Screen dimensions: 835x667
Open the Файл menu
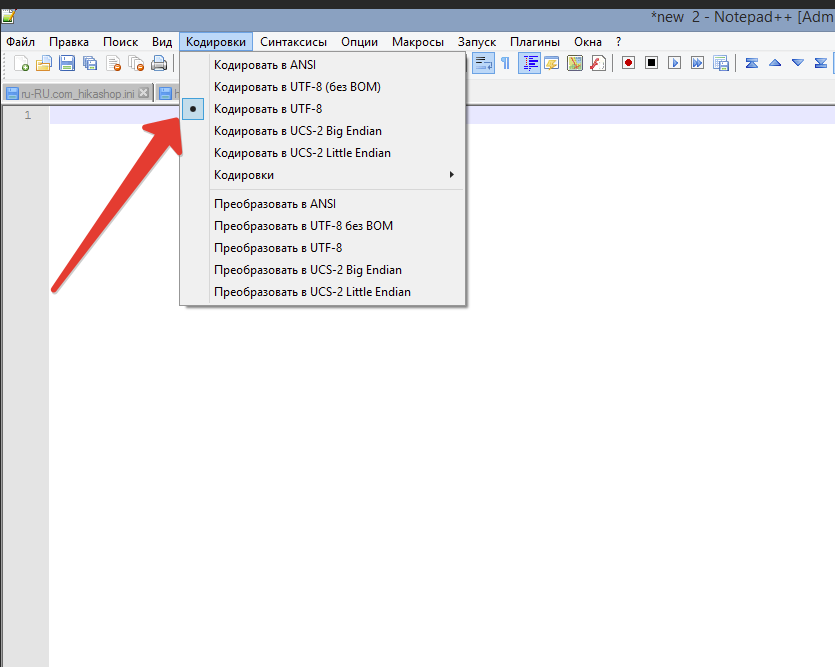click(20, 42)
